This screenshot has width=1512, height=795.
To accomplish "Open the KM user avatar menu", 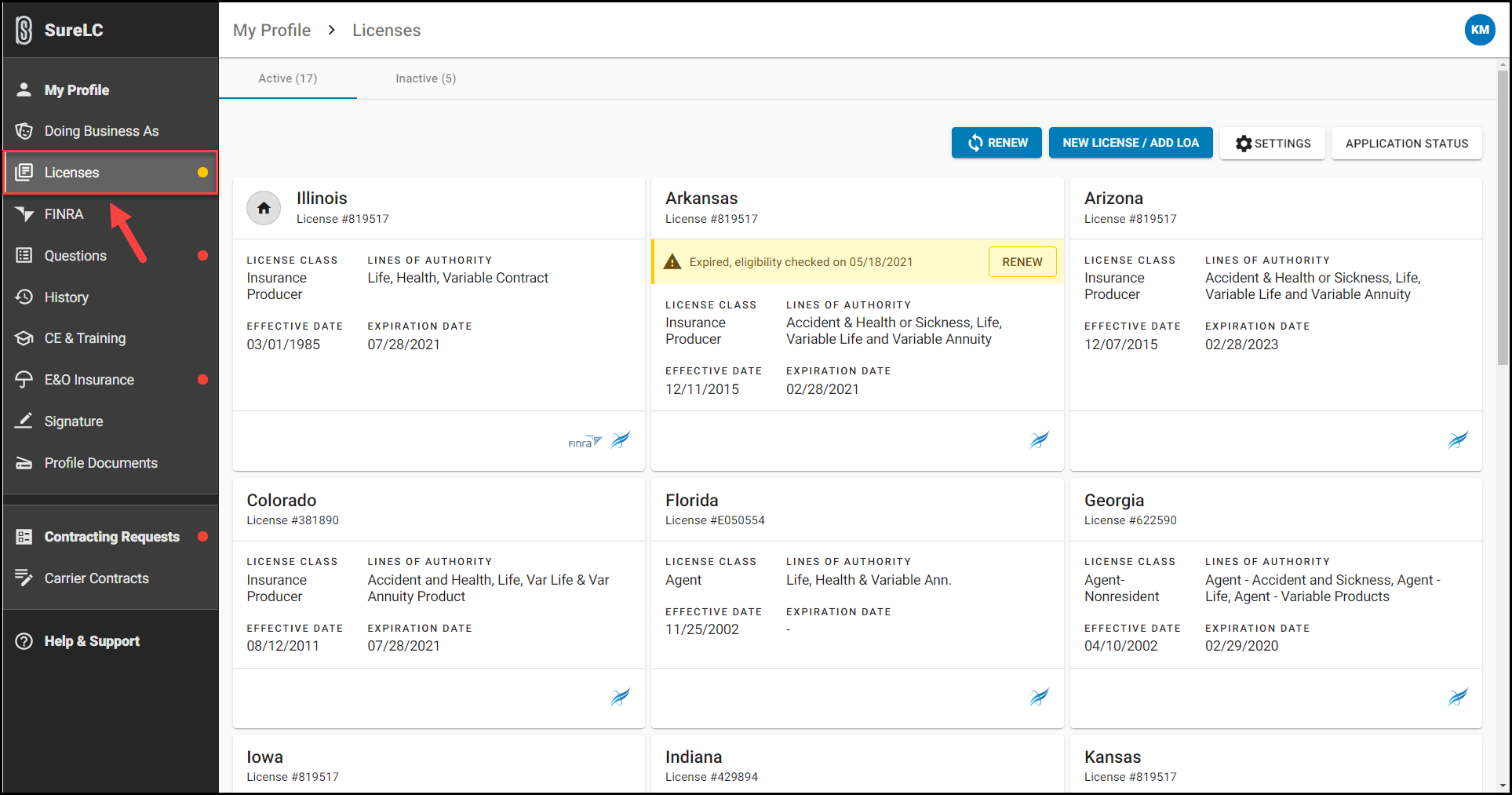I will [x=1480, y=30].
